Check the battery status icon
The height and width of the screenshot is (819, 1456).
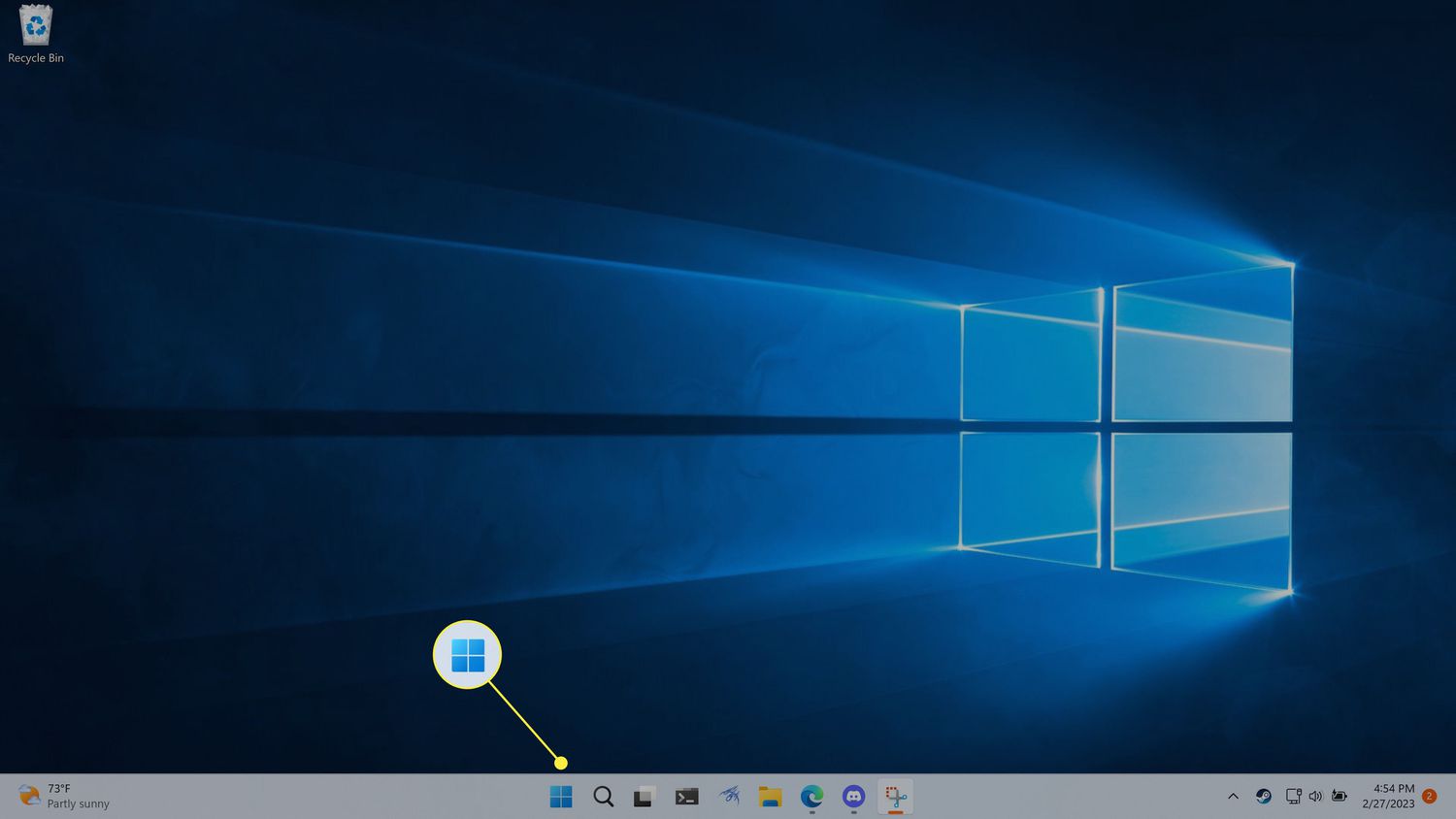1340,797
